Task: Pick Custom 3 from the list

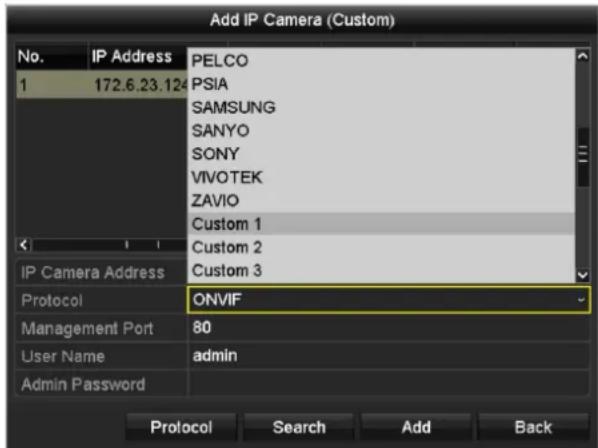Action: 381,270
